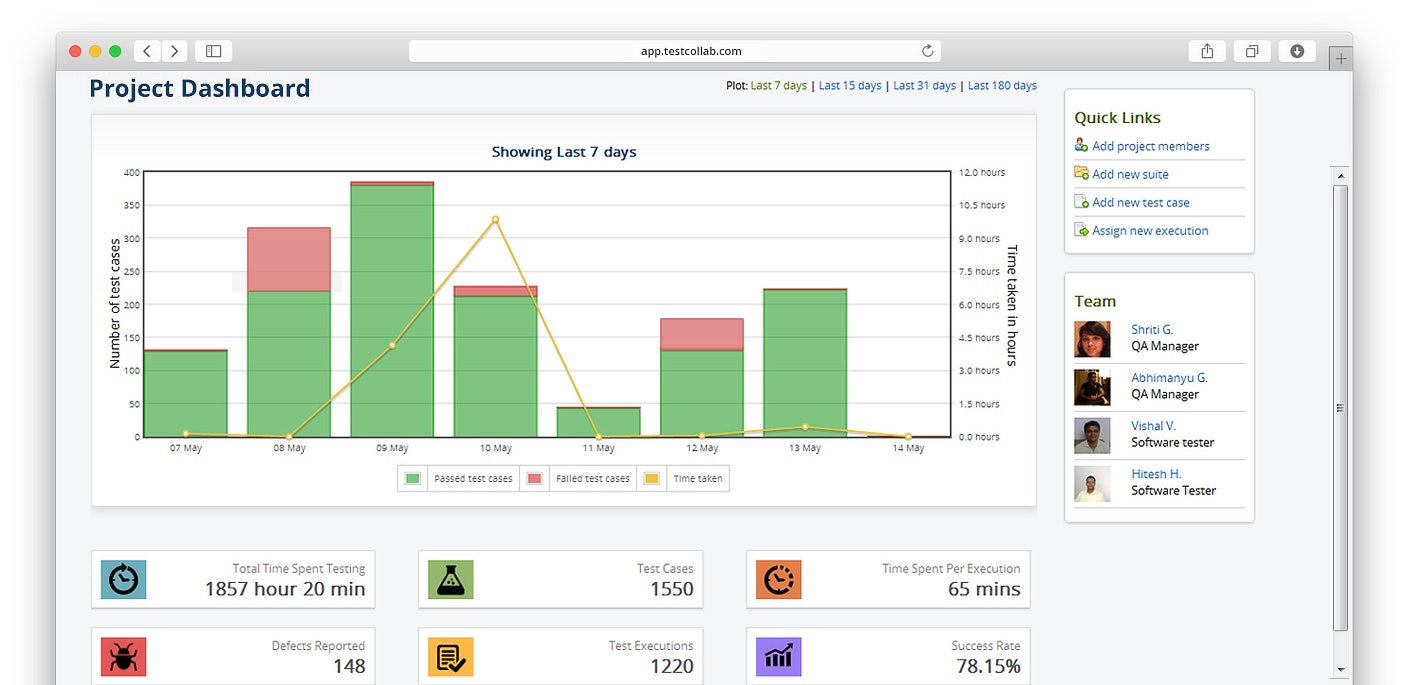Reload the page using the refresh icon
Screen dimensions: 1409x685
click(927, 51)
